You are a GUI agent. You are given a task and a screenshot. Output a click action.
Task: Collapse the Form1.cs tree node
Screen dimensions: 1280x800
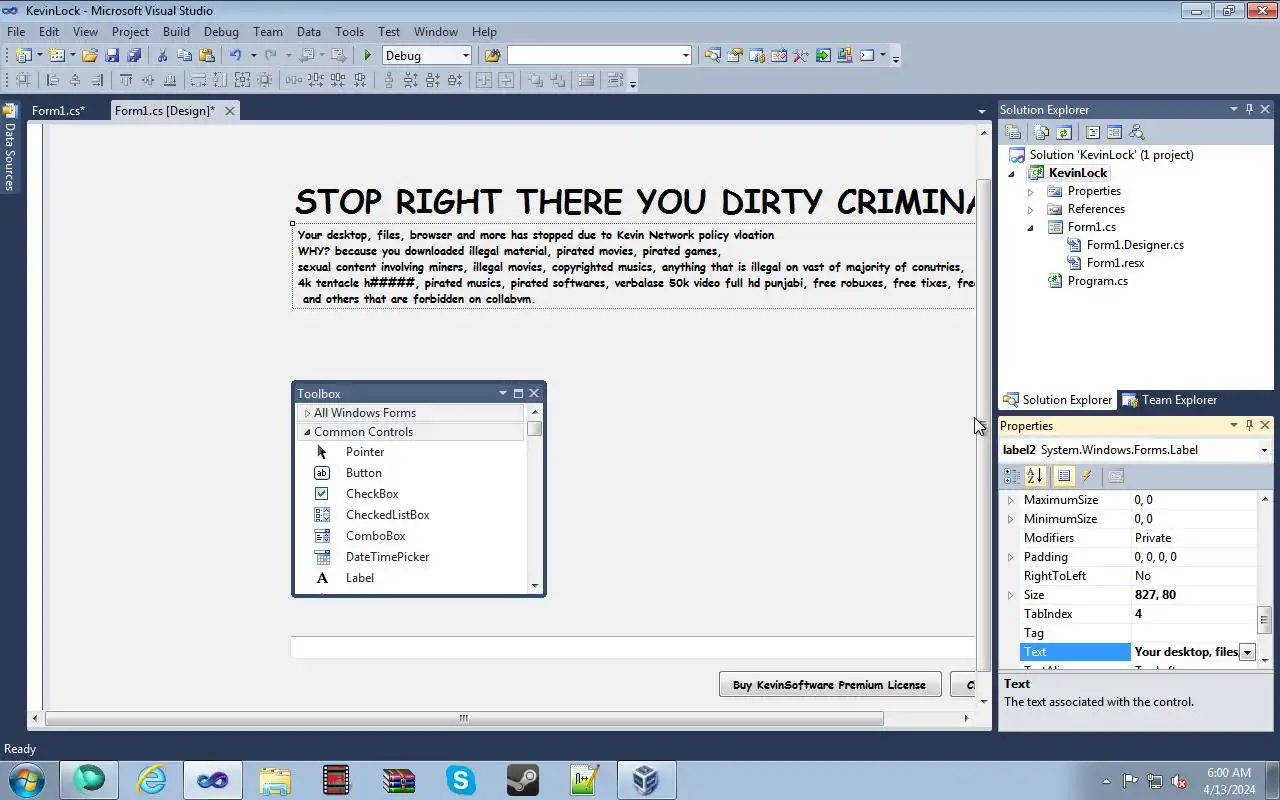(1031, 227)
